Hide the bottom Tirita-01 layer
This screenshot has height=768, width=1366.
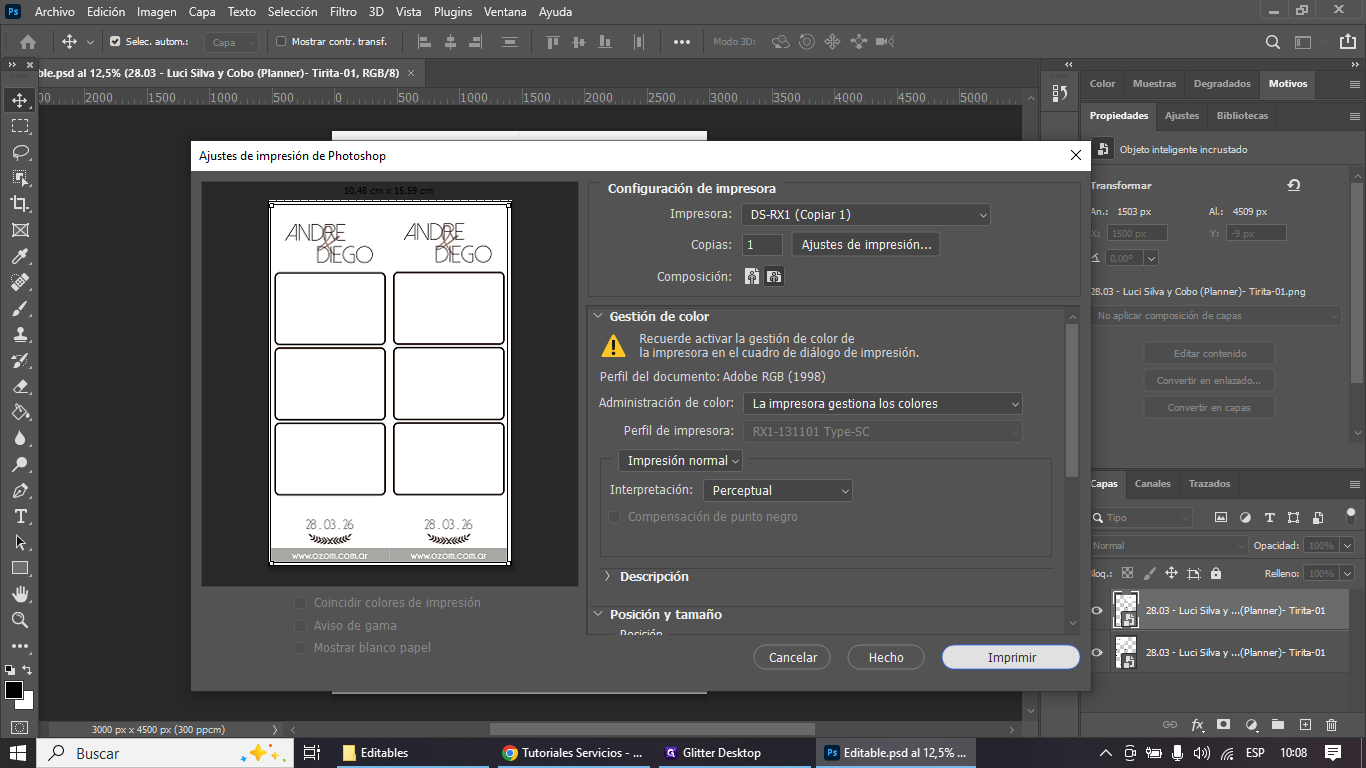tap(1097, 652)
